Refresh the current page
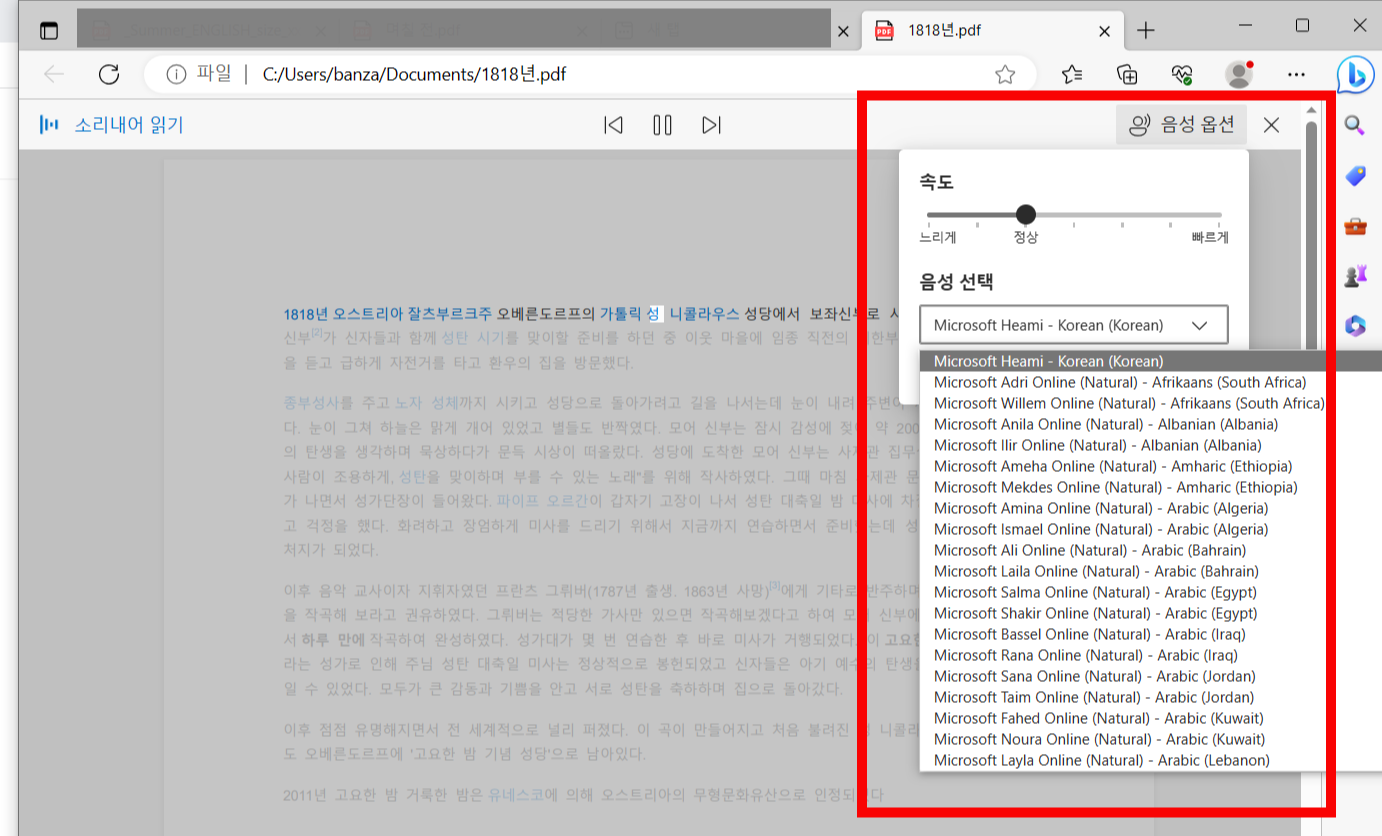The image size is (1382, 836). [109, 74]
